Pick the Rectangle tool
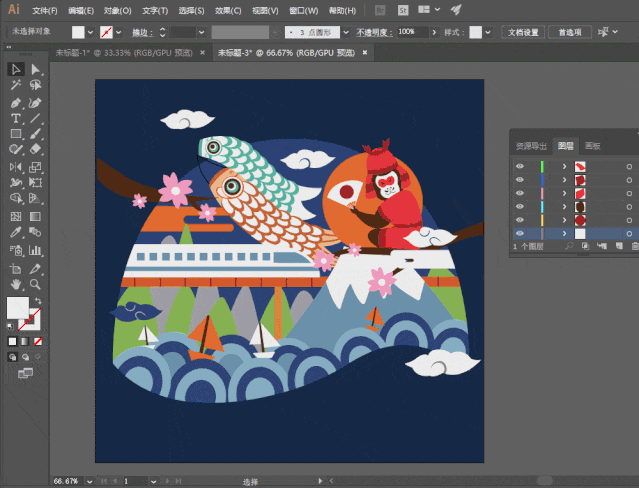Viewport: 639px width, 488px height. coord(16,133)
